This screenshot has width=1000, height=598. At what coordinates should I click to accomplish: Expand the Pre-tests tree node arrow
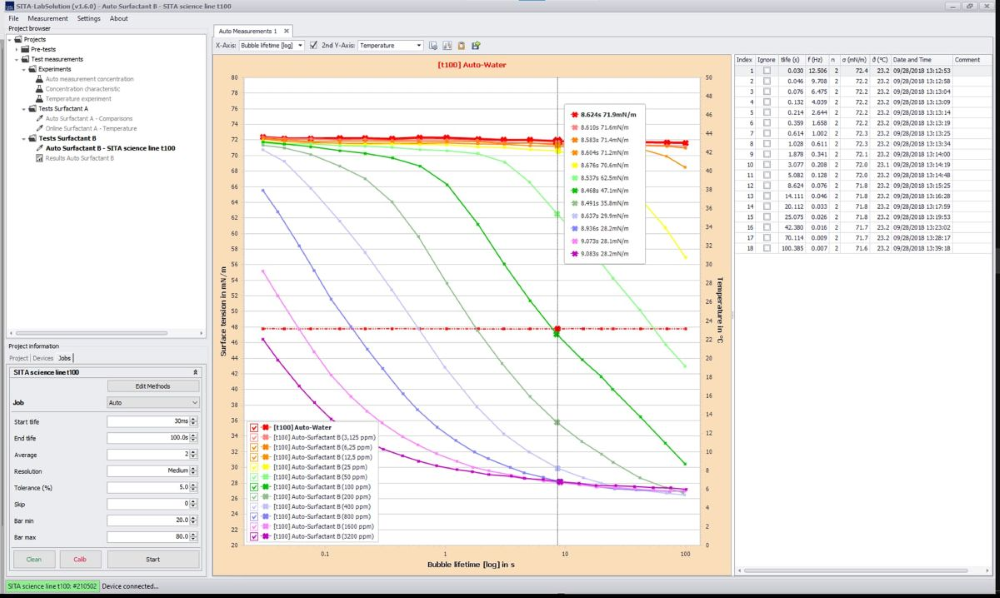click(16, 48)
